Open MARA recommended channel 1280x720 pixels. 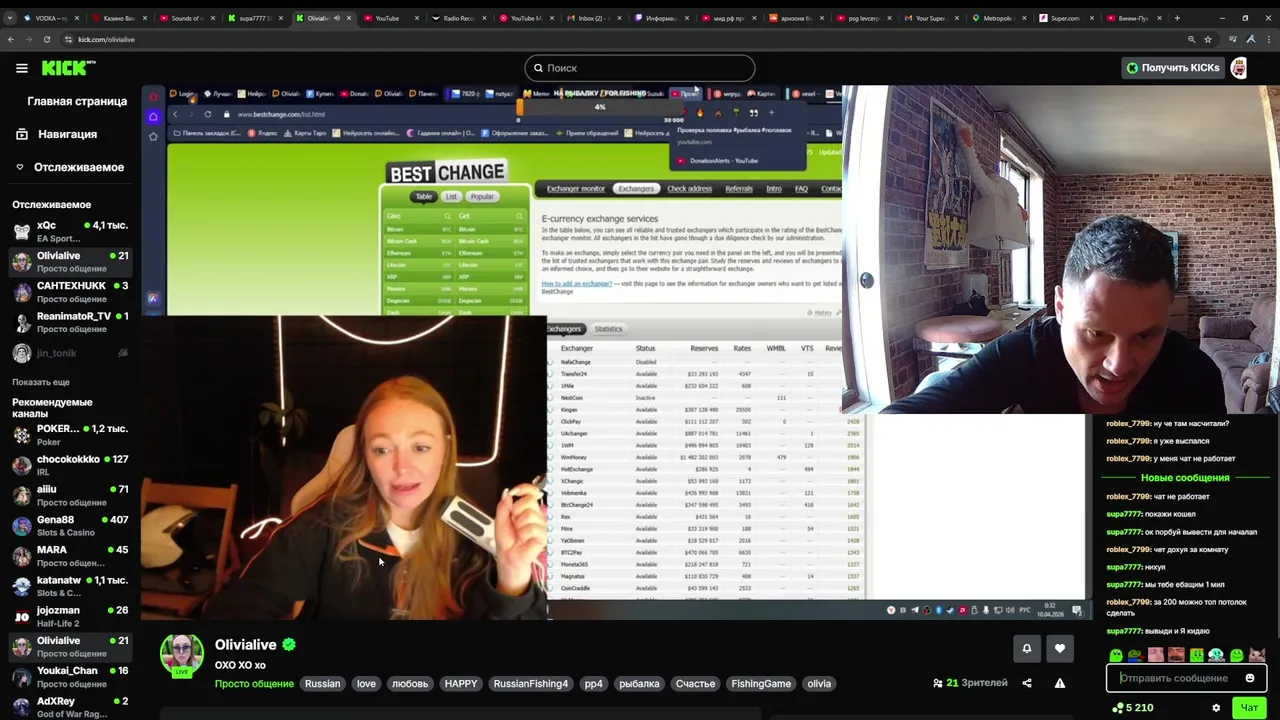point(70,556)
